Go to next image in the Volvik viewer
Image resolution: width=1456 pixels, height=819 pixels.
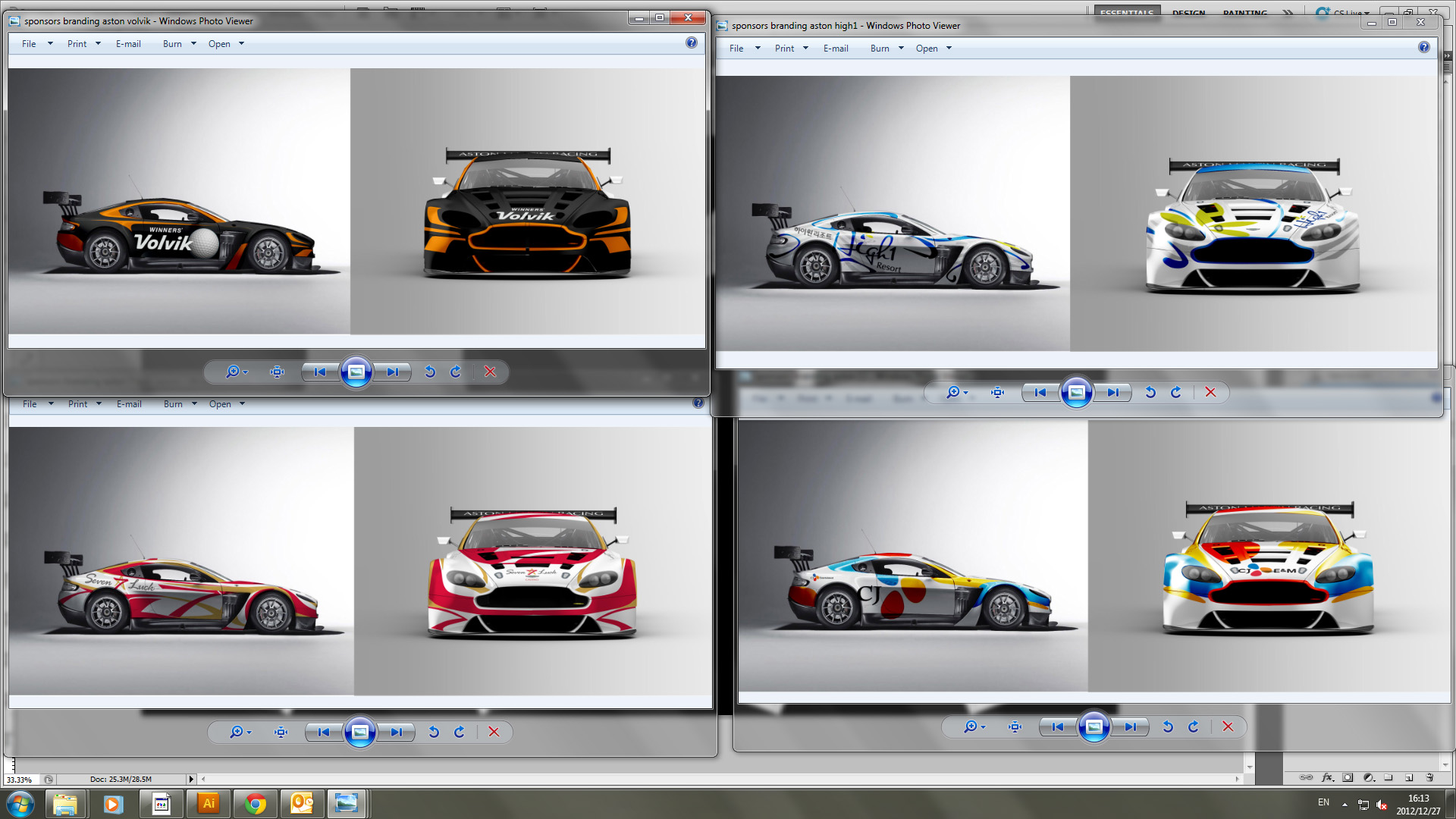pos(392,372)
